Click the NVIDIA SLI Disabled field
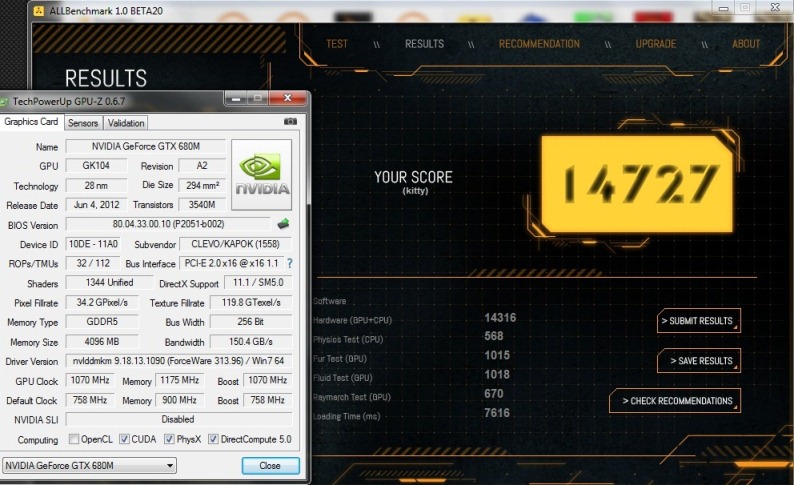Viewport: 794px width, 485px height. 179,419
